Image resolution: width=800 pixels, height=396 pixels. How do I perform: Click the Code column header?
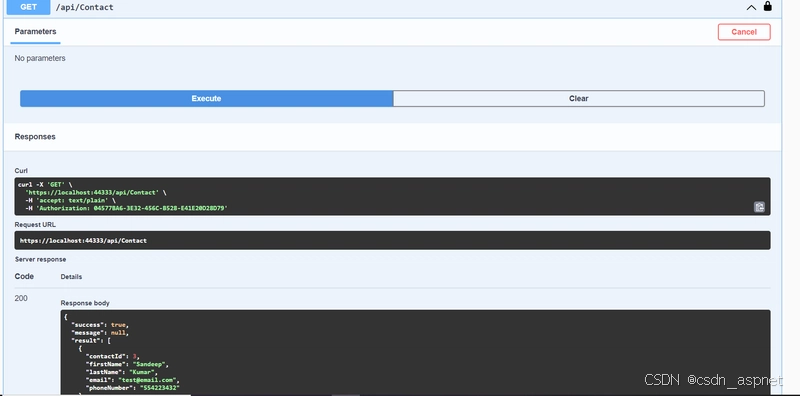[24, 276]
